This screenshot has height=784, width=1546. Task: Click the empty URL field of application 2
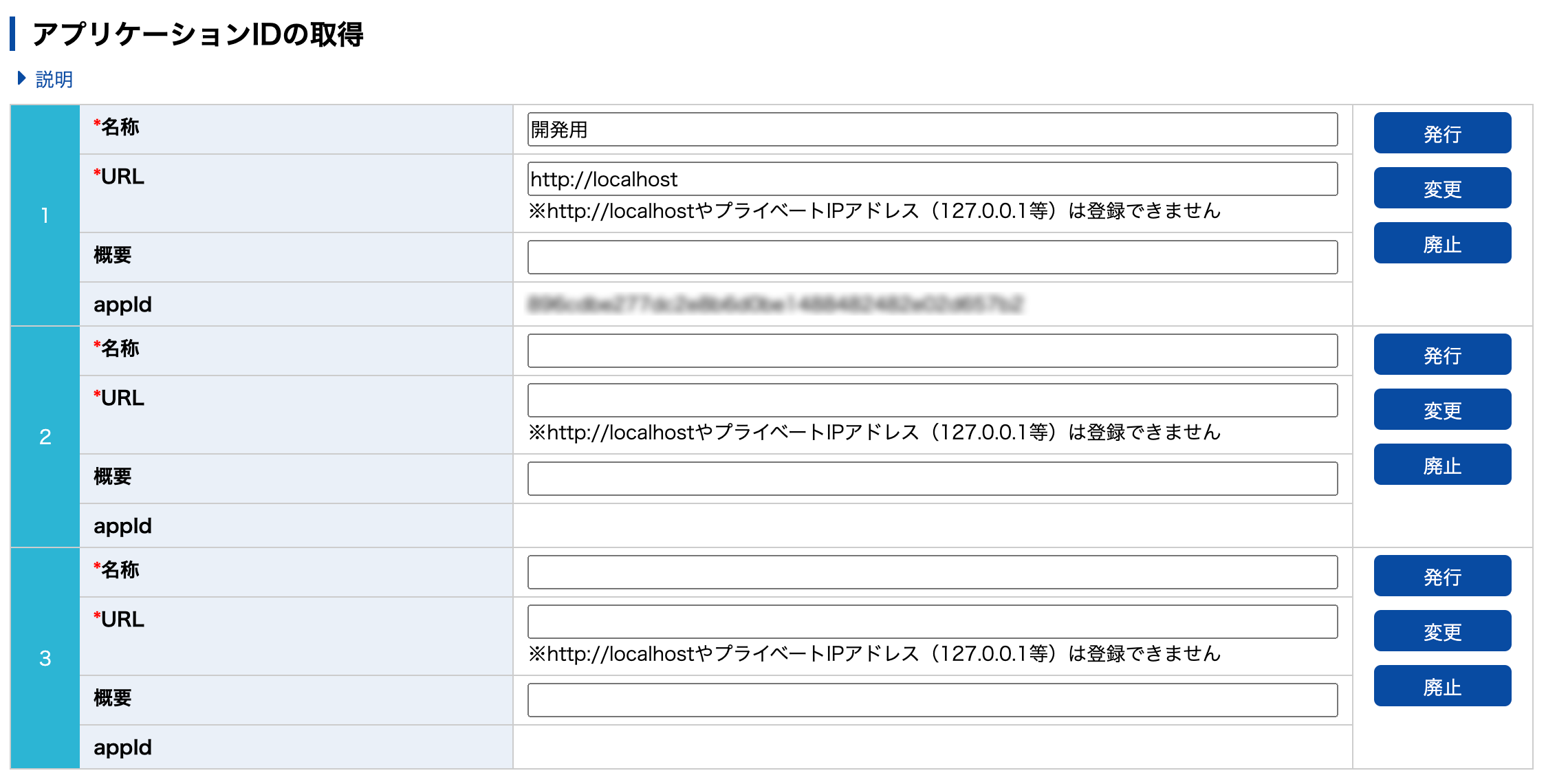pyautogui.click(x=932, y=400)
